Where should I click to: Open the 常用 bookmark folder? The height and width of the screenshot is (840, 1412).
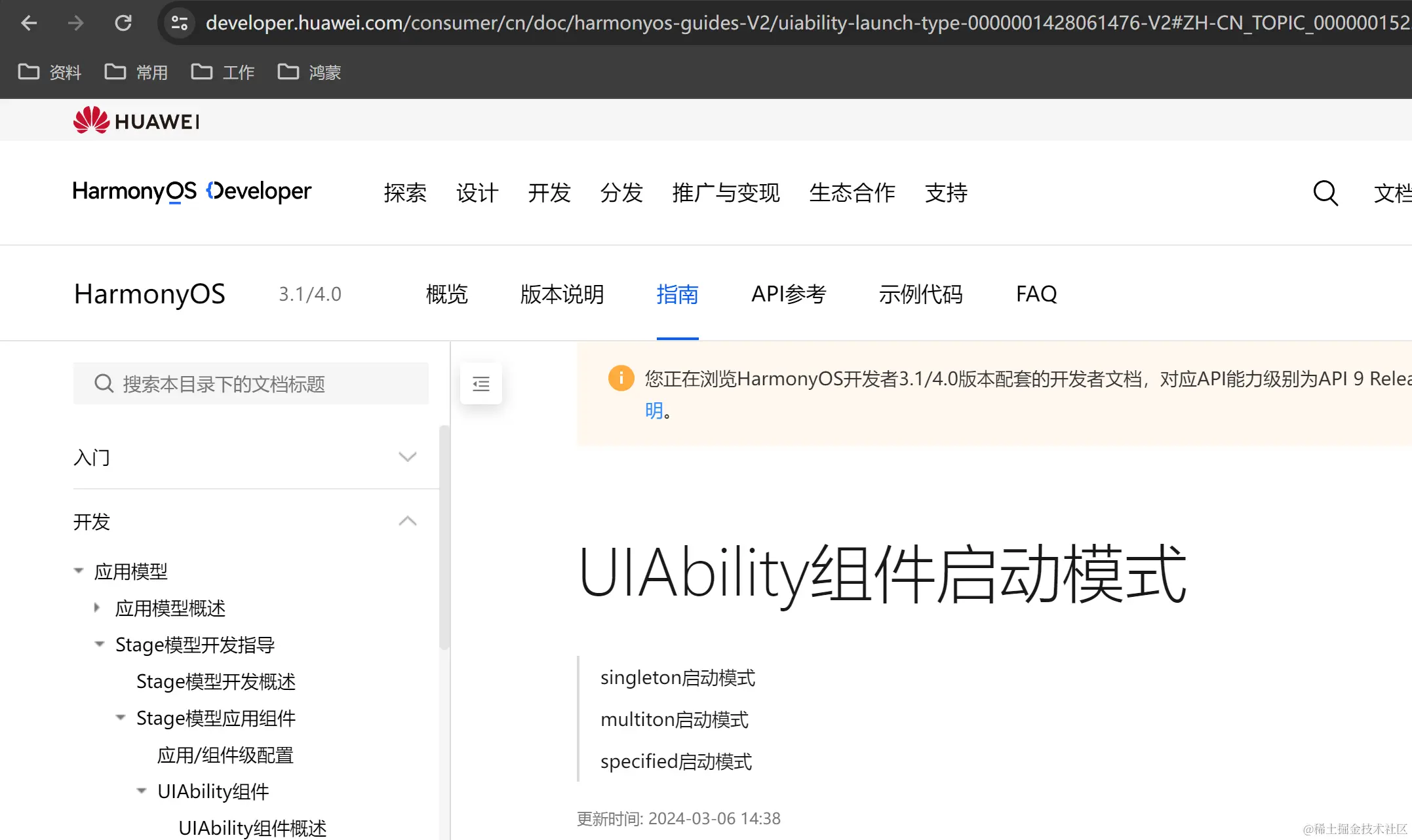136,72
